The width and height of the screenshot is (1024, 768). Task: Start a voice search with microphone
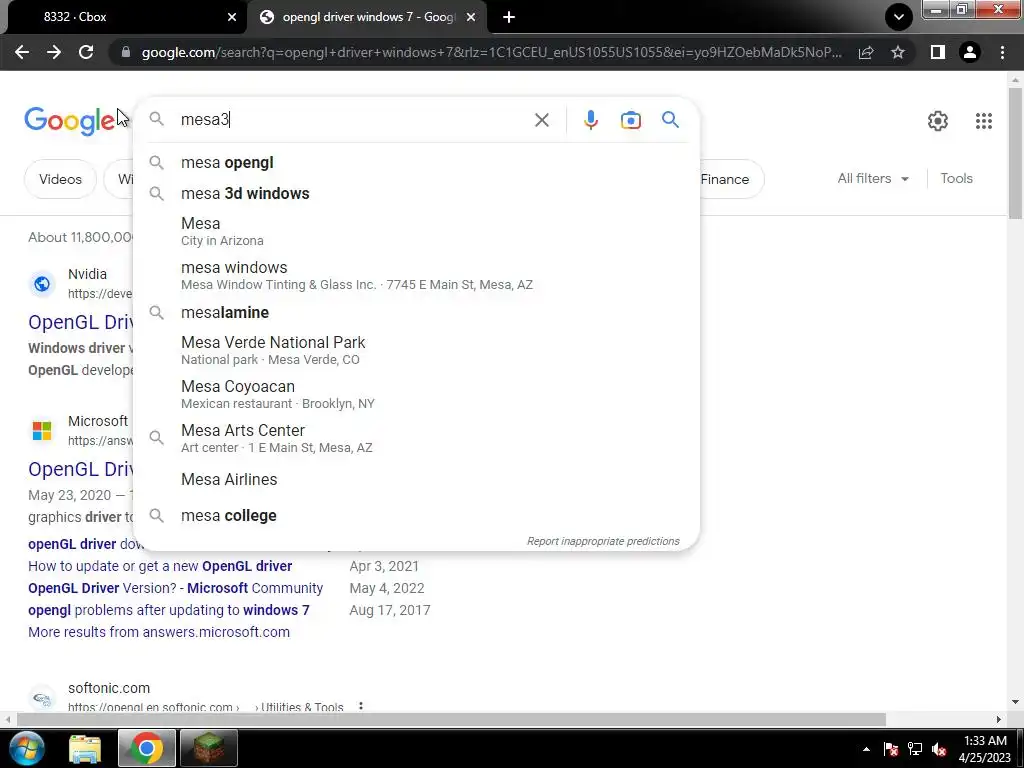[x=590, y=120]
